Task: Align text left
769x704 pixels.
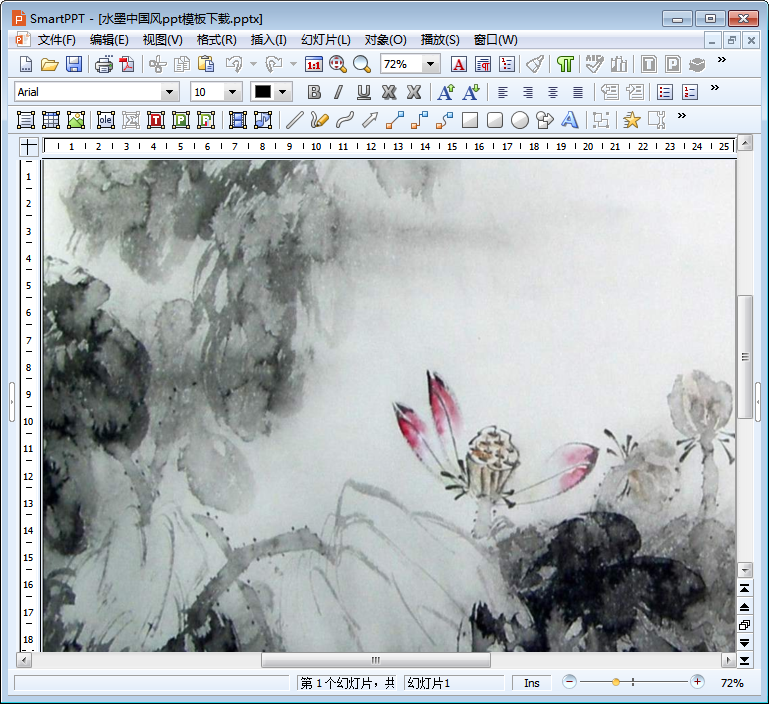Action: [x=503, y=92]
